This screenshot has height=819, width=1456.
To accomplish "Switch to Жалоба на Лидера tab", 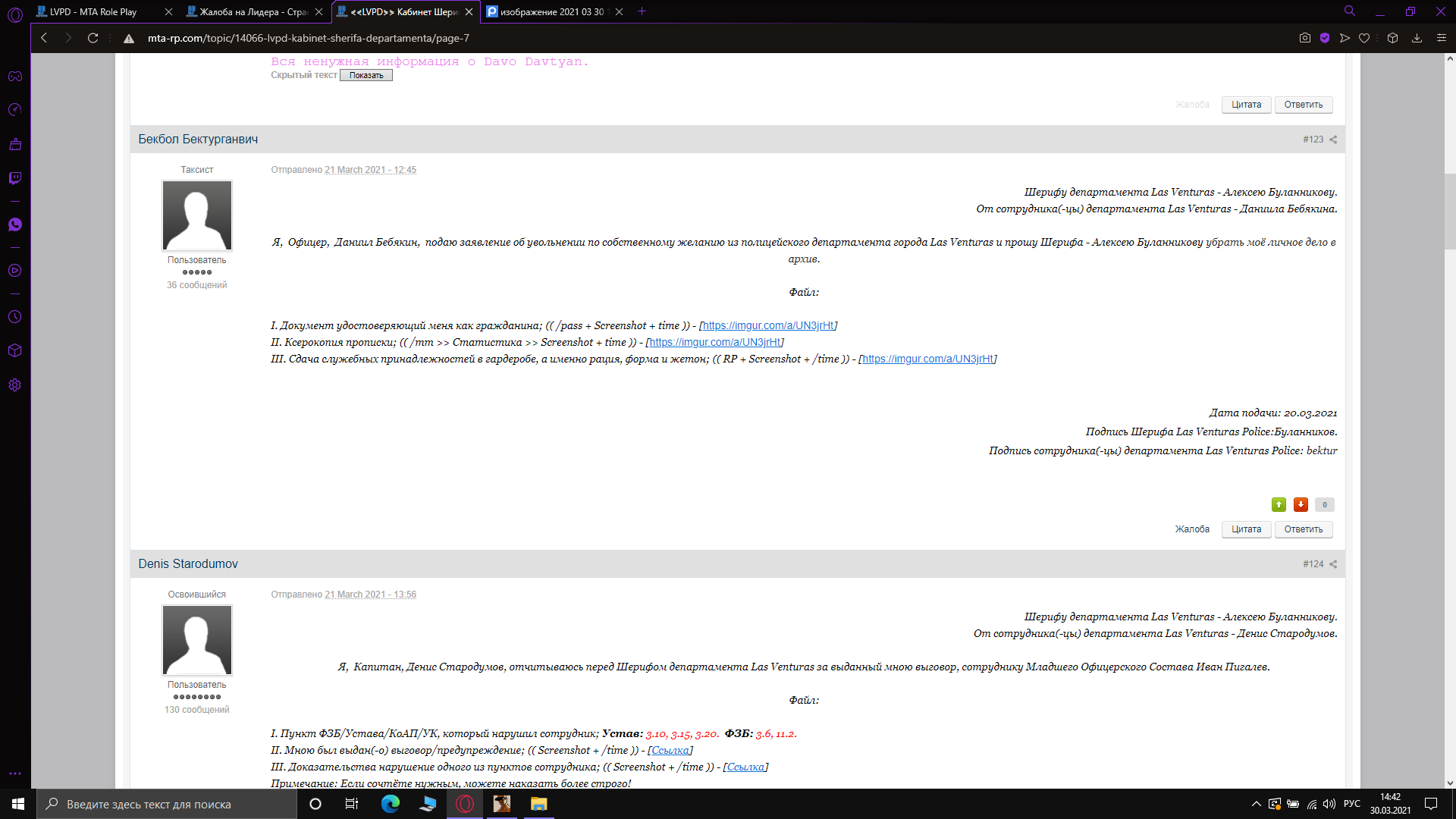I will click(x=253, y=11).
